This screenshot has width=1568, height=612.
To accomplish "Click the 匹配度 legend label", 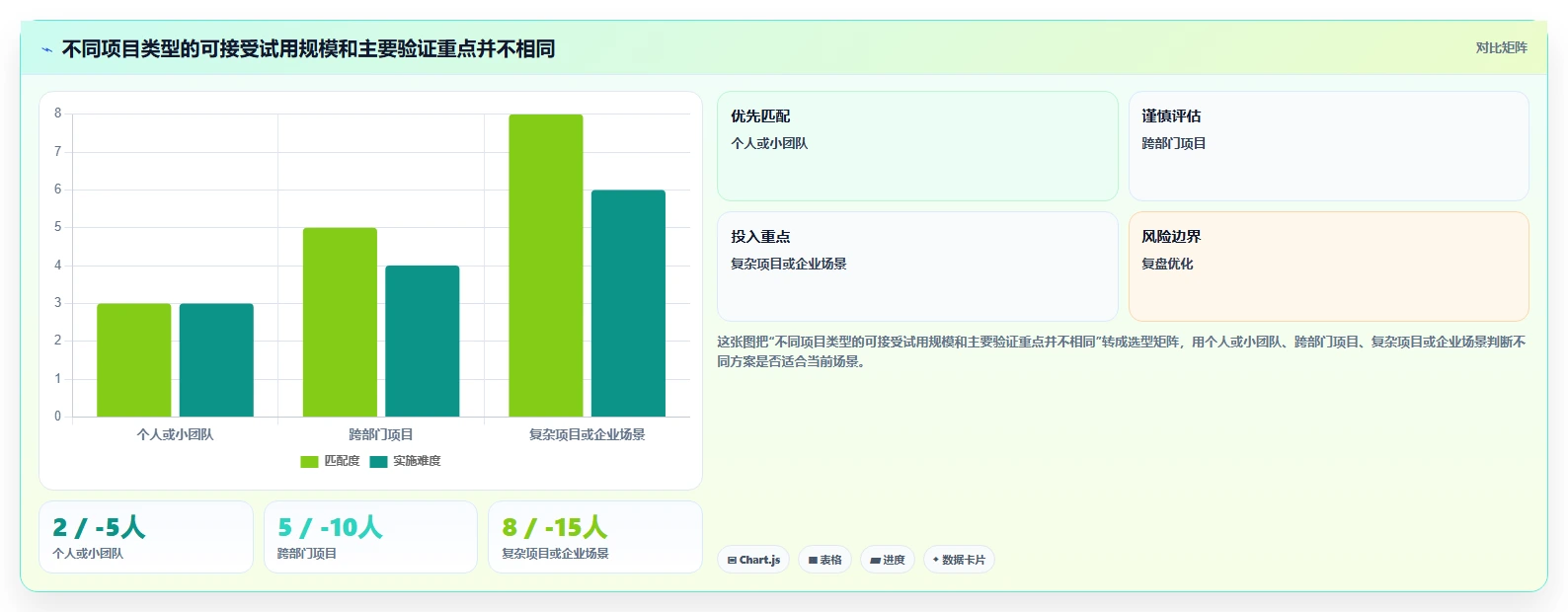I will click(x=342, y=461).
